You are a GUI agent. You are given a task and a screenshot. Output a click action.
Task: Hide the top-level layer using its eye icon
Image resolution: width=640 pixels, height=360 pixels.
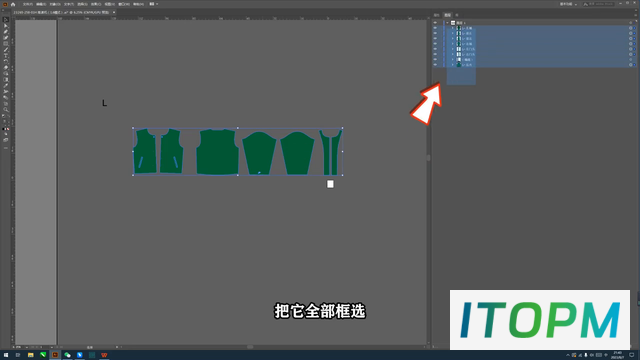435,23
